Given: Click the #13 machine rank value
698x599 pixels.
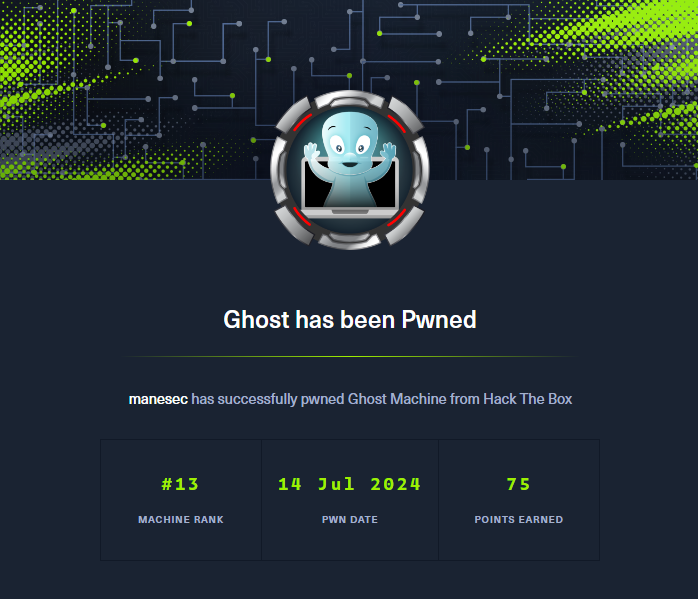Looking at the screenshot, I should tap(180, 484).
